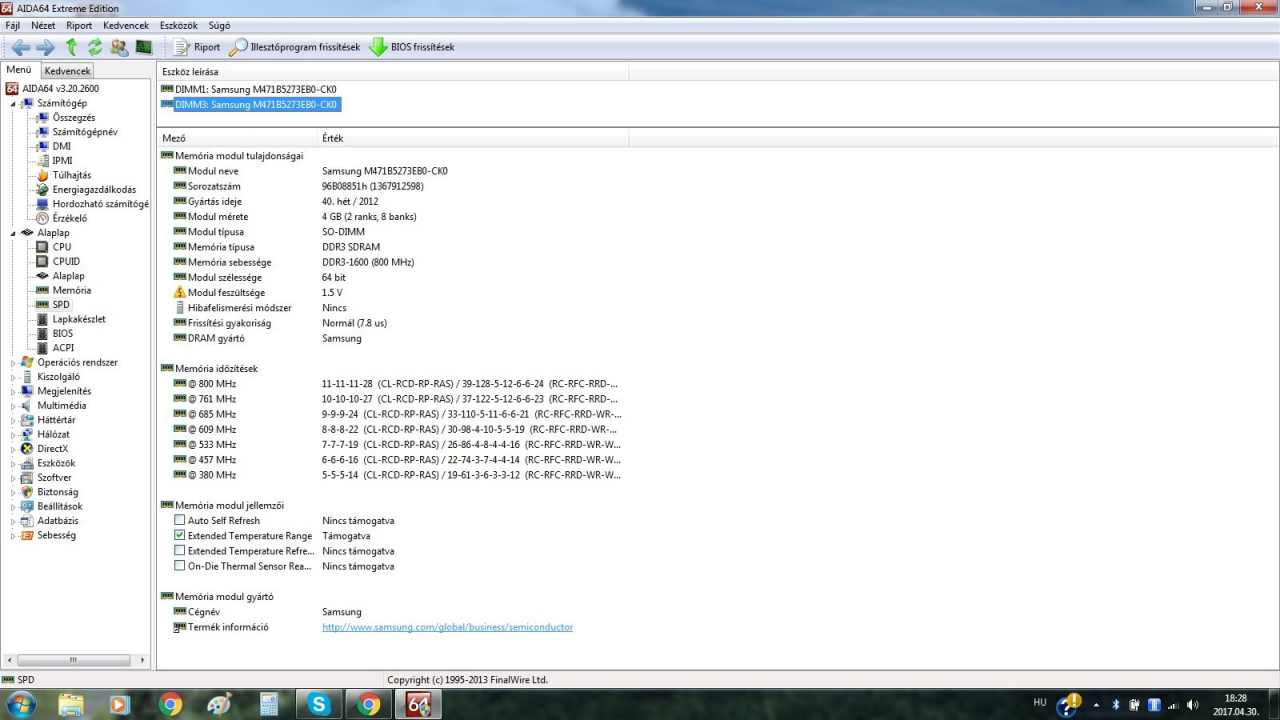Select SPD in the tree
This screenshot has height=720, width=1280.
[61, 304]
